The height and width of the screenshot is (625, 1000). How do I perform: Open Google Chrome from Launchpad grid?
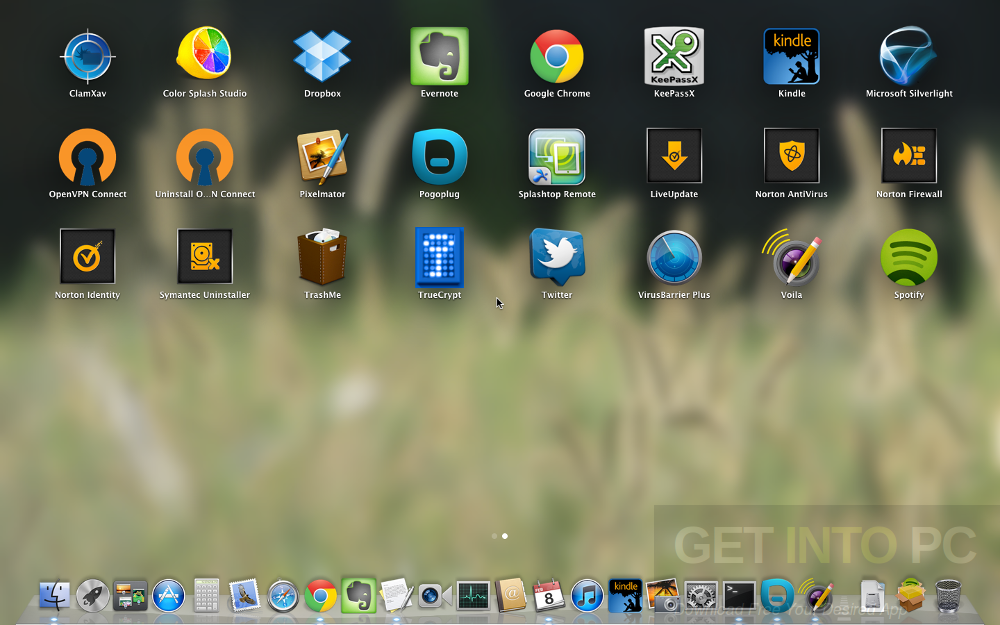[557, 56]
